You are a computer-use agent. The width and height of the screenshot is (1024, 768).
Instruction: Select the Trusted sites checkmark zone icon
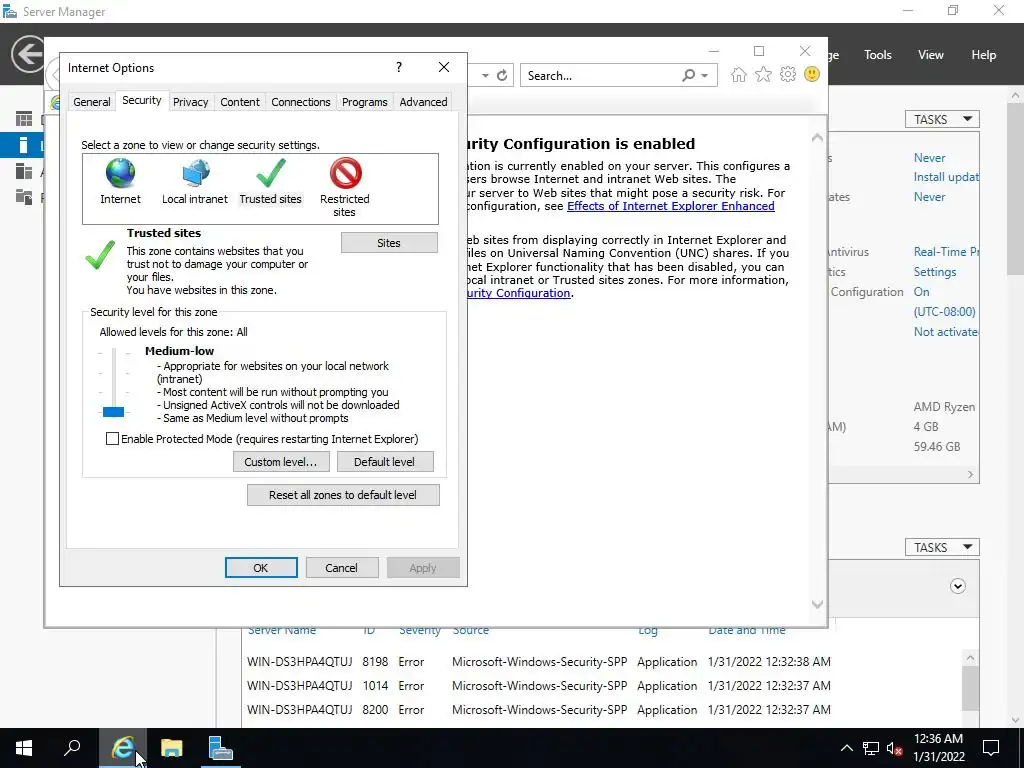coord(270,174)
